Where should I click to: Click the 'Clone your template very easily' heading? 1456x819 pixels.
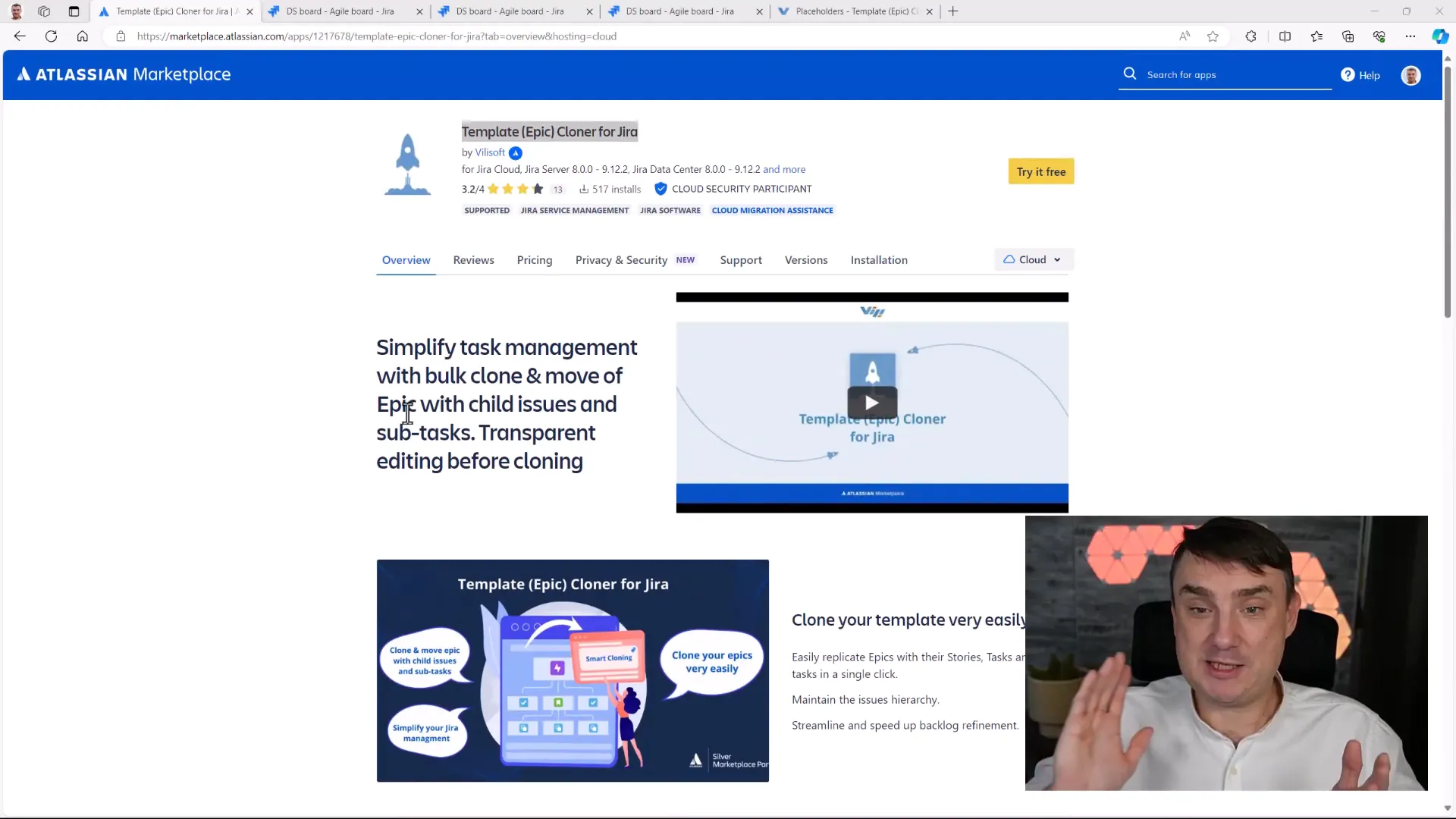pos(908,620)
